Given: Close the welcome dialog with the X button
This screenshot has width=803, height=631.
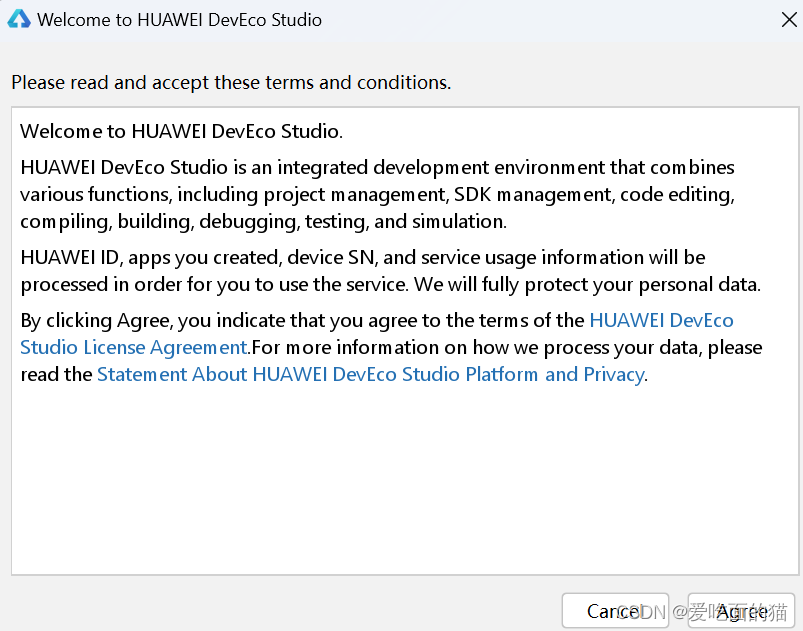Looking at the screenshot, I should coord(789,20).
